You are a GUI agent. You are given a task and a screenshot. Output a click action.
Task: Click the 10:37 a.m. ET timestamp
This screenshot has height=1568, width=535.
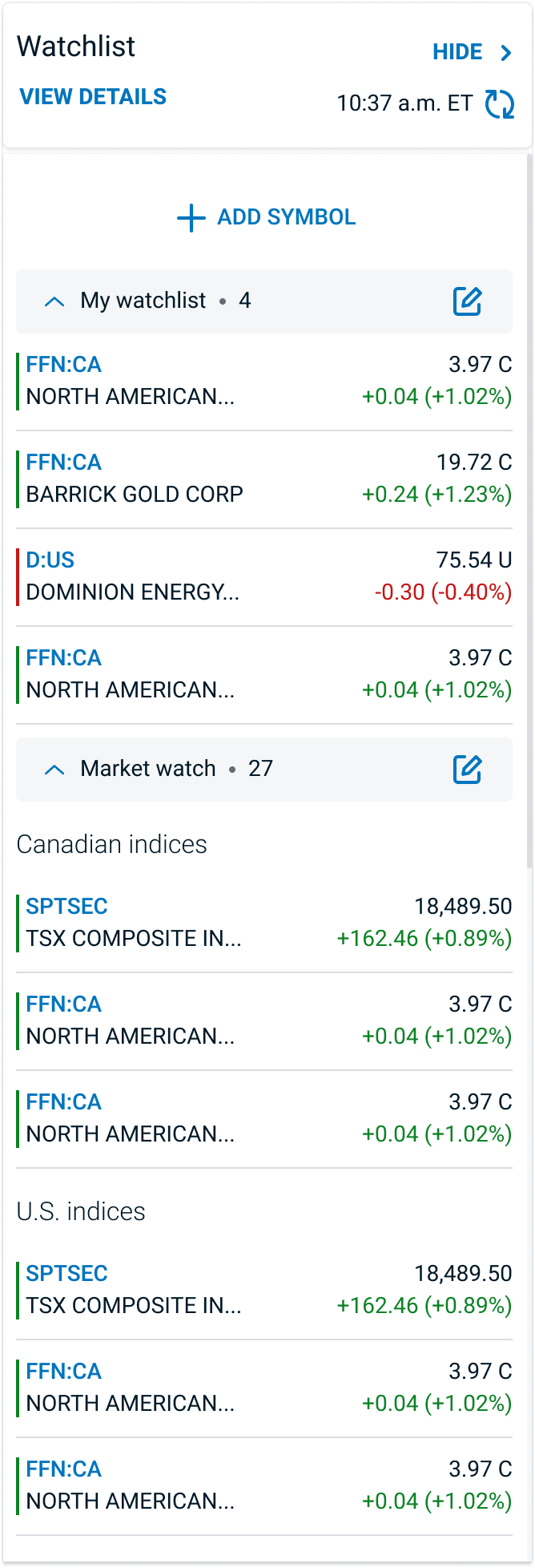tap(404, 103)
